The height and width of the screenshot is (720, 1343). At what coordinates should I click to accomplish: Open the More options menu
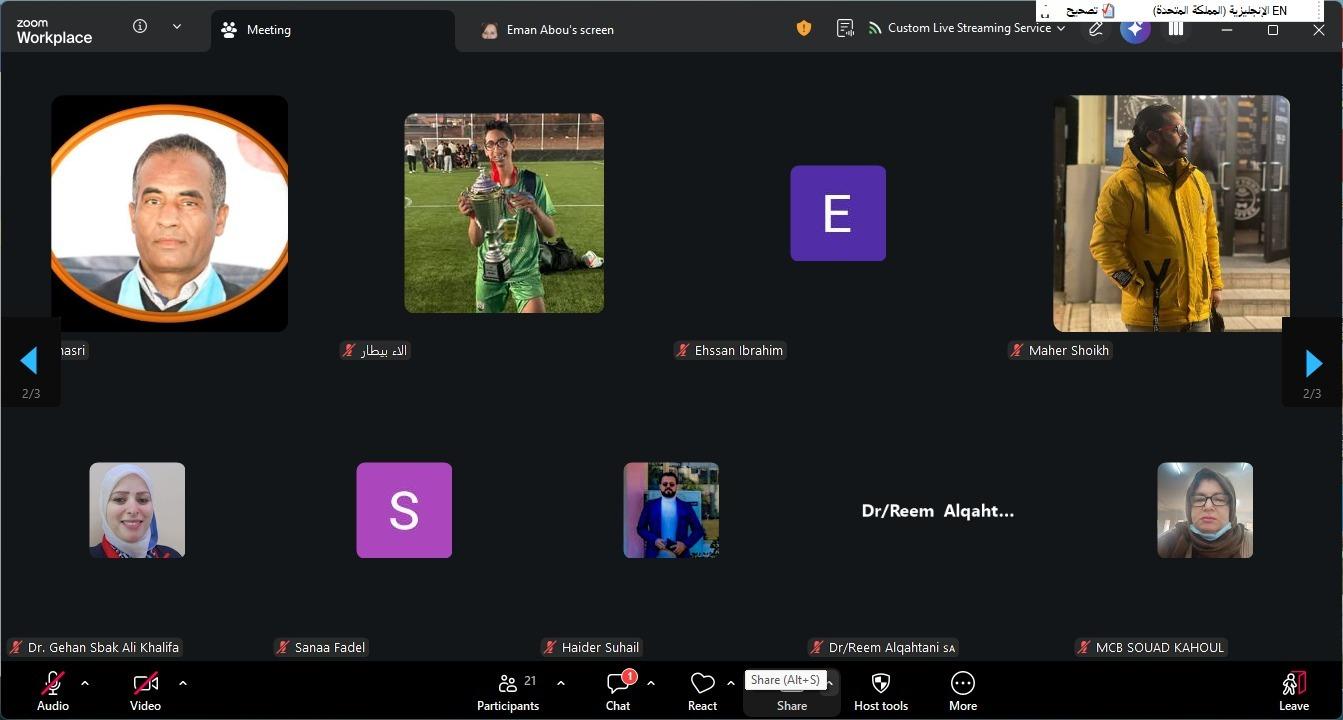[962, 691]
